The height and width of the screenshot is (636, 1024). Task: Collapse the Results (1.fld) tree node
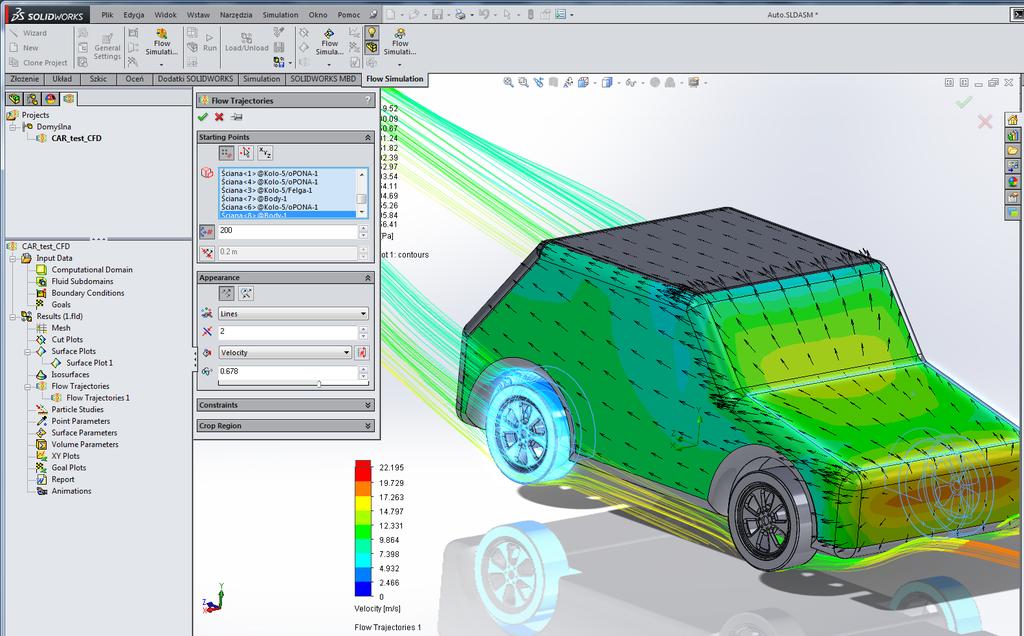[x=13, y=317]
